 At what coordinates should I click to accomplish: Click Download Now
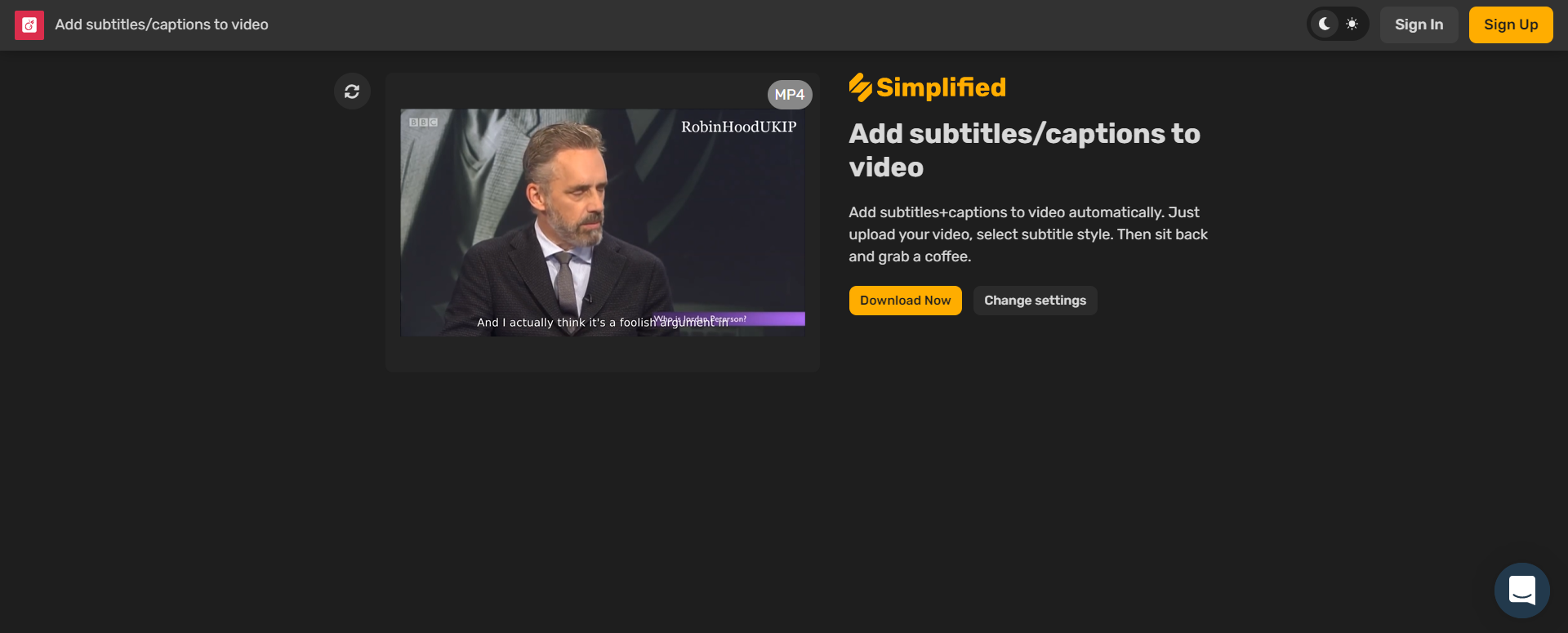pyautogui.click(x=905, y=301)
